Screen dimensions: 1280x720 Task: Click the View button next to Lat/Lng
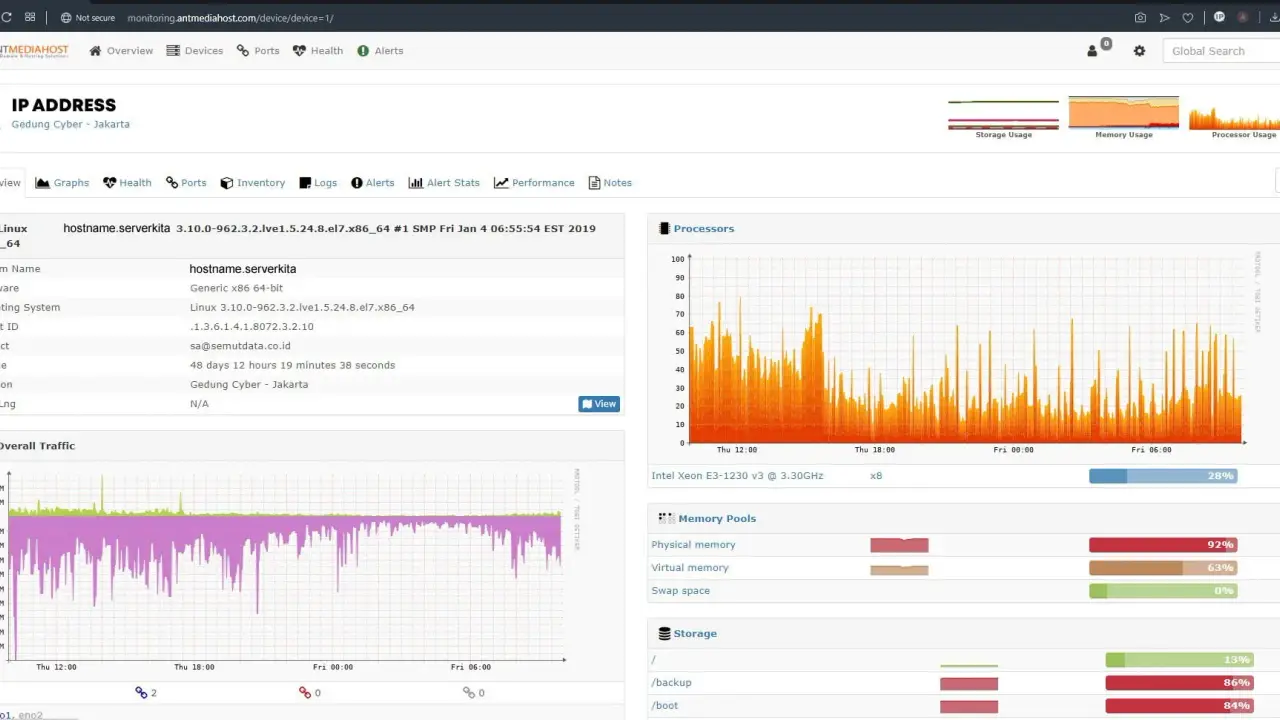point(599,404)
